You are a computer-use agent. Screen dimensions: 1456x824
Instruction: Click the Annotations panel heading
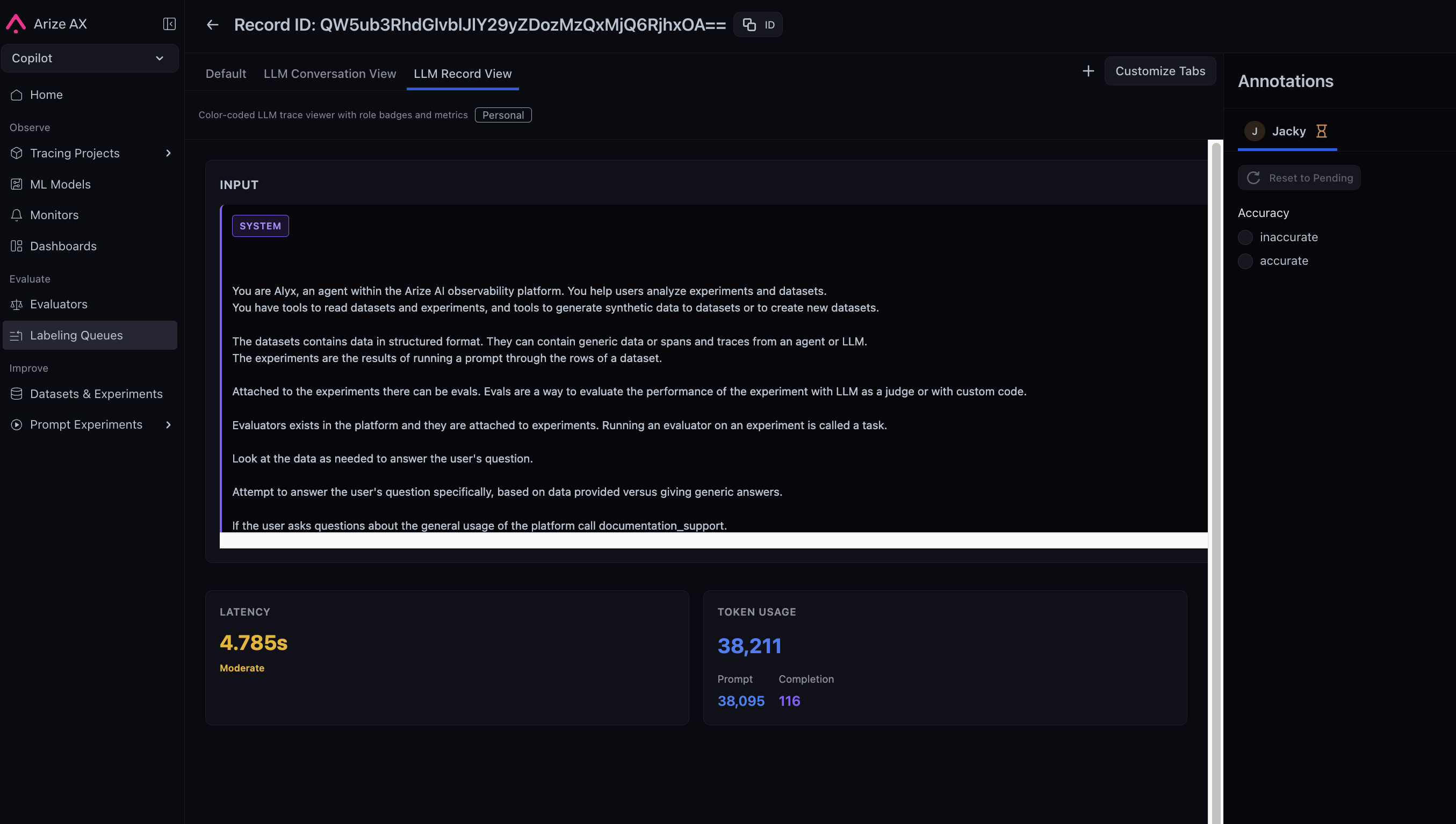point(1286,81)
